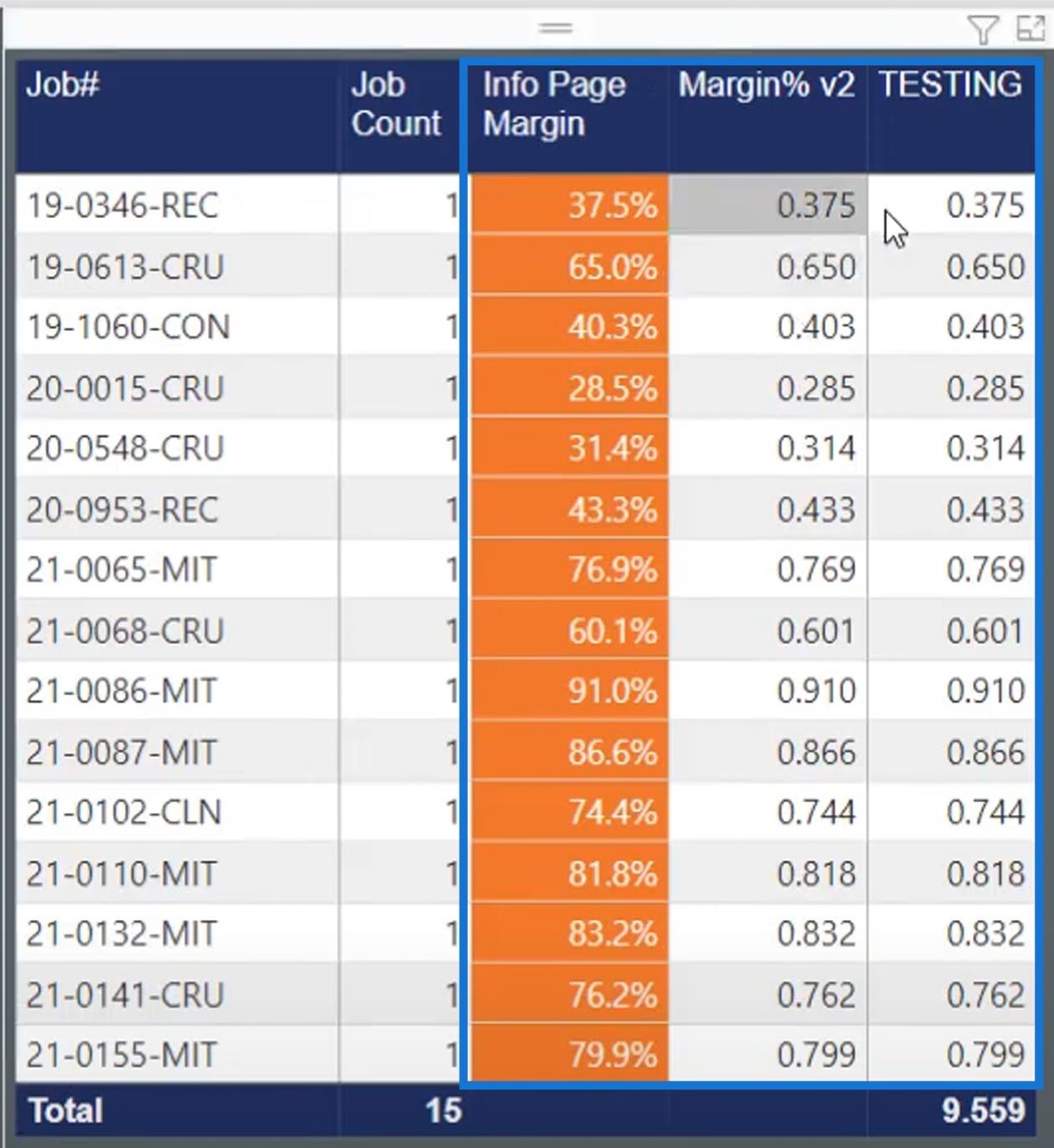Click the Margin% v2 column header

[766, 84]
